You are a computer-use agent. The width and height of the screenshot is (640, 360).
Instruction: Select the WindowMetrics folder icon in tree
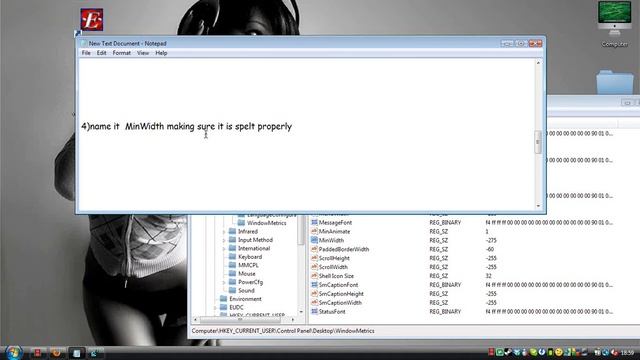click(x=241, y=223)
